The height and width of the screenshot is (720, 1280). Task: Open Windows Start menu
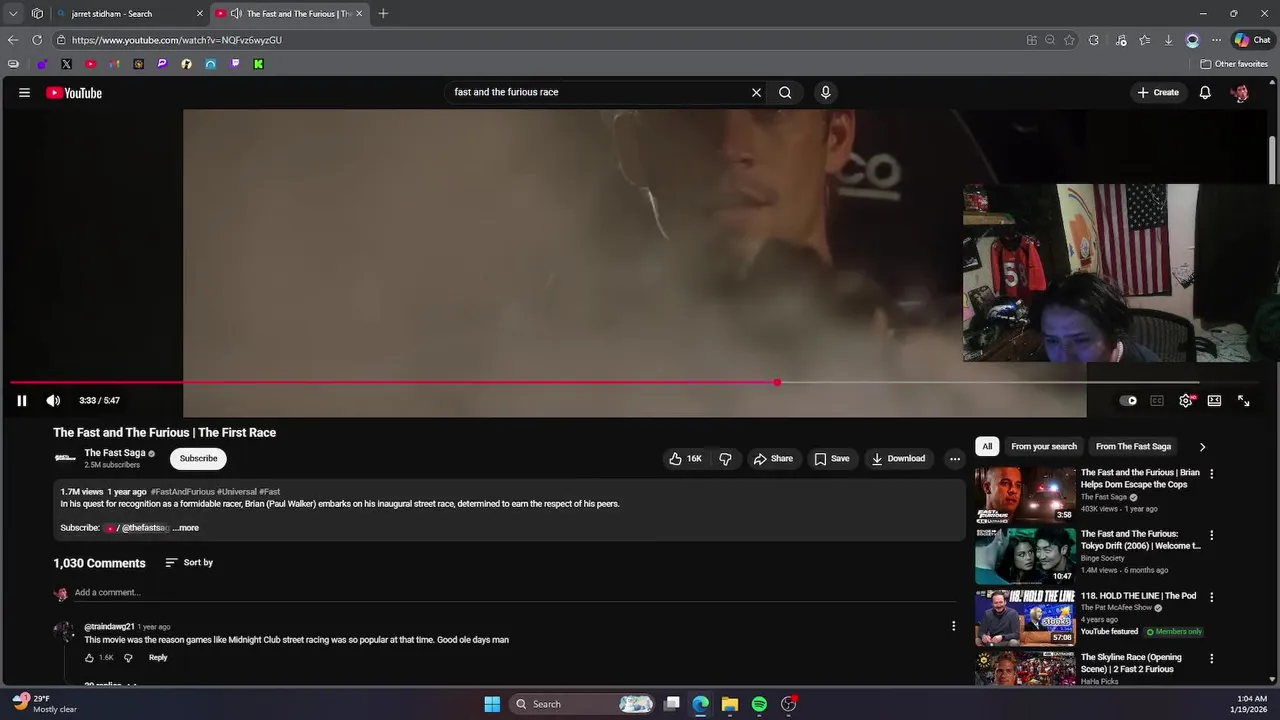(492, 704)
